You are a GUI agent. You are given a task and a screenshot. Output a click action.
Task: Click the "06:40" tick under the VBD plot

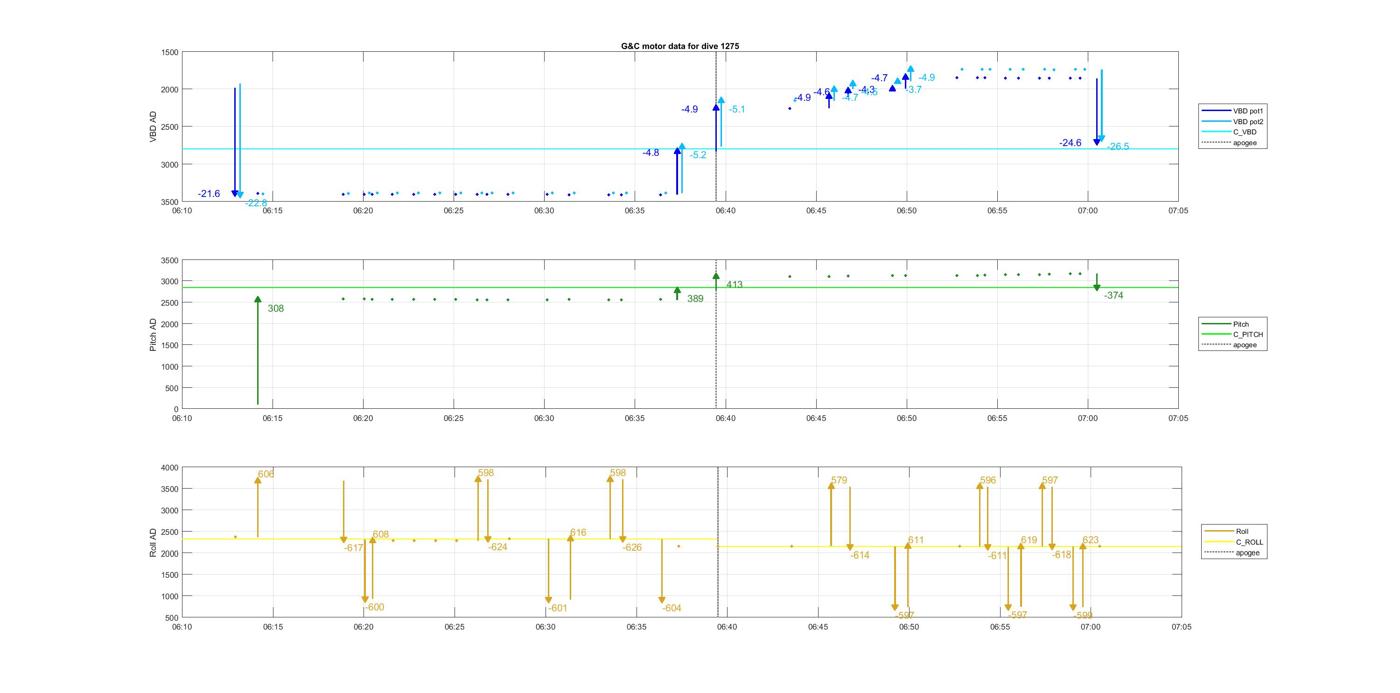tap(725, 211)
